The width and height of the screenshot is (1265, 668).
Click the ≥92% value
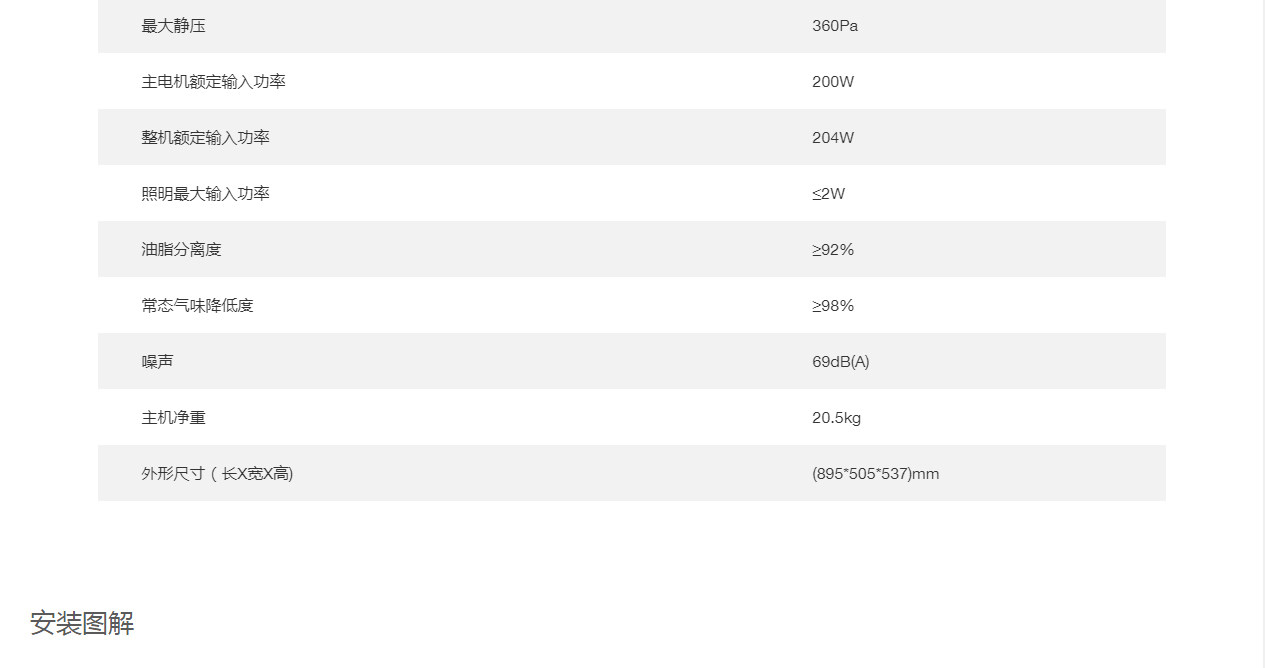[x=832, y=250]
